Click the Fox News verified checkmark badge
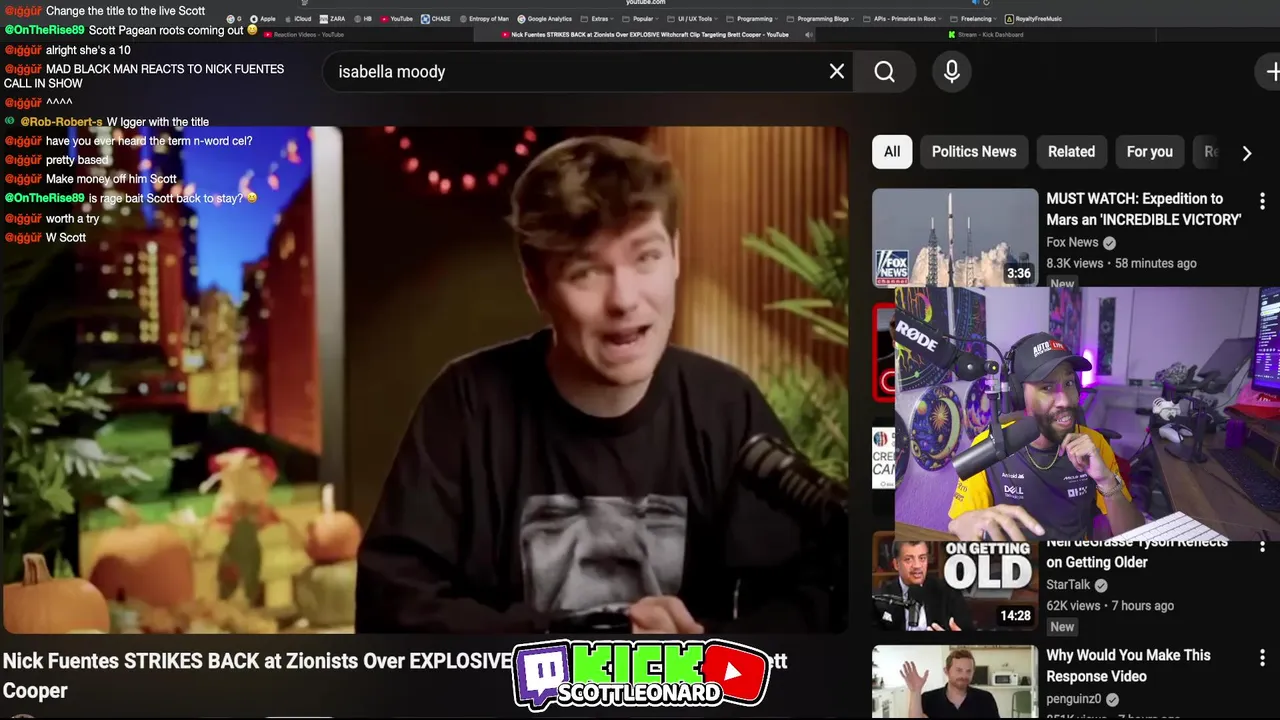This screenshot has width=1280, height=720. 1109,242
